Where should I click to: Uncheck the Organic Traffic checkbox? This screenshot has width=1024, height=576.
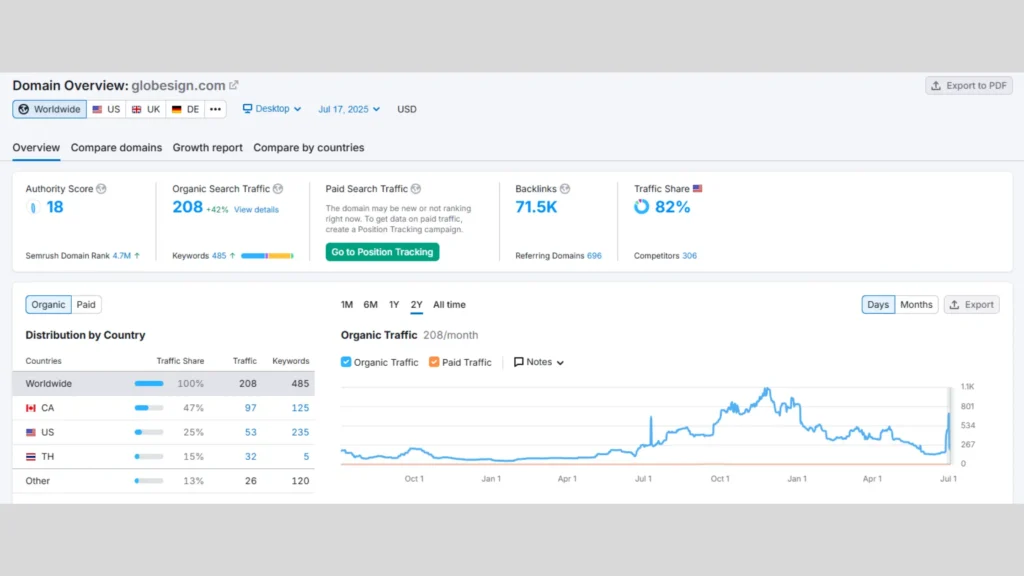point(346,362)
